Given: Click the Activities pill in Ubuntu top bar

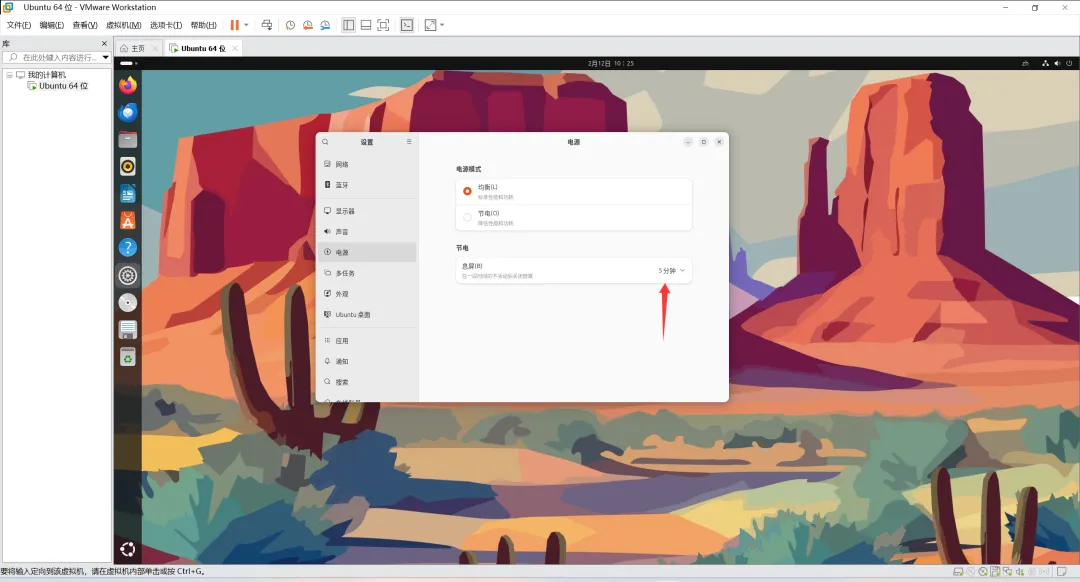Looking at the screenshot, I should [x=128, y=63].
